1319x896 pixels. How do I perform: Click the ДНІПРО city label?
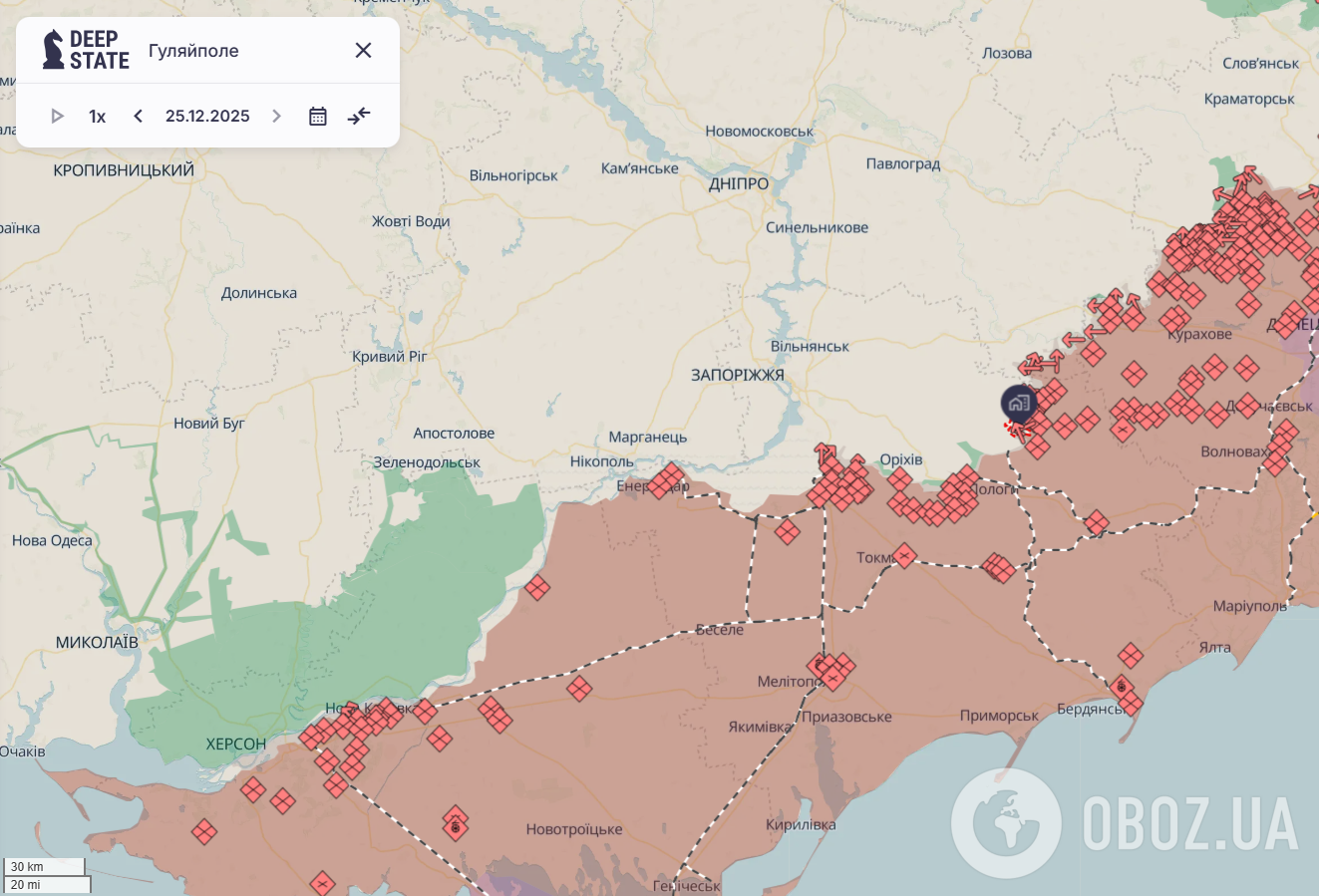click(739, 184)
